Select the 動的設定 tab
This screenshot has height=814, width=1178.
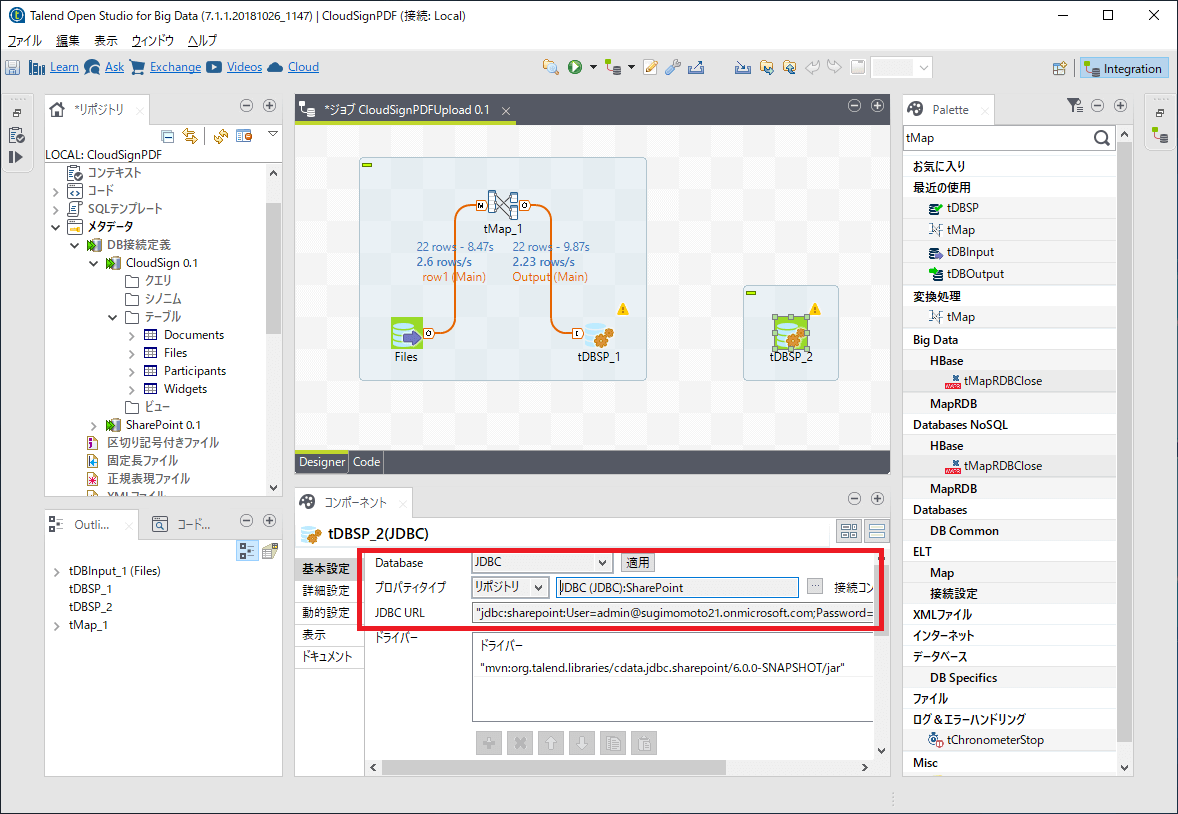pos(326,613)
